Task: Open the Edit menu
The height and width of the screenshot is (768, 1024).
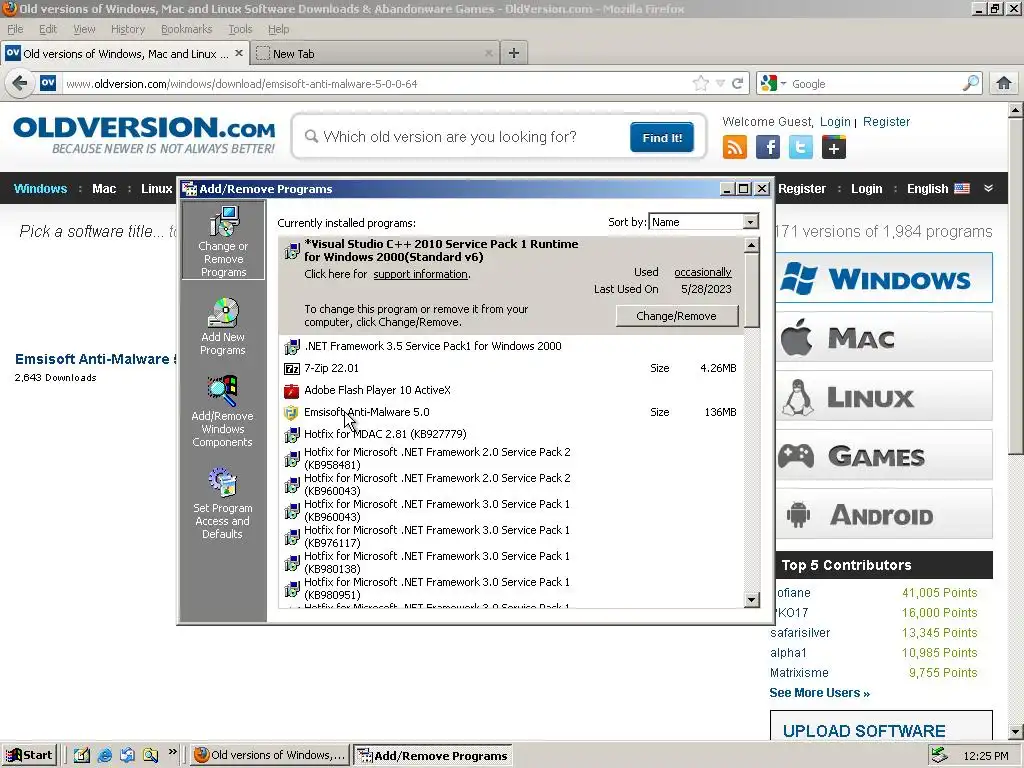Action: pos(48,29)
